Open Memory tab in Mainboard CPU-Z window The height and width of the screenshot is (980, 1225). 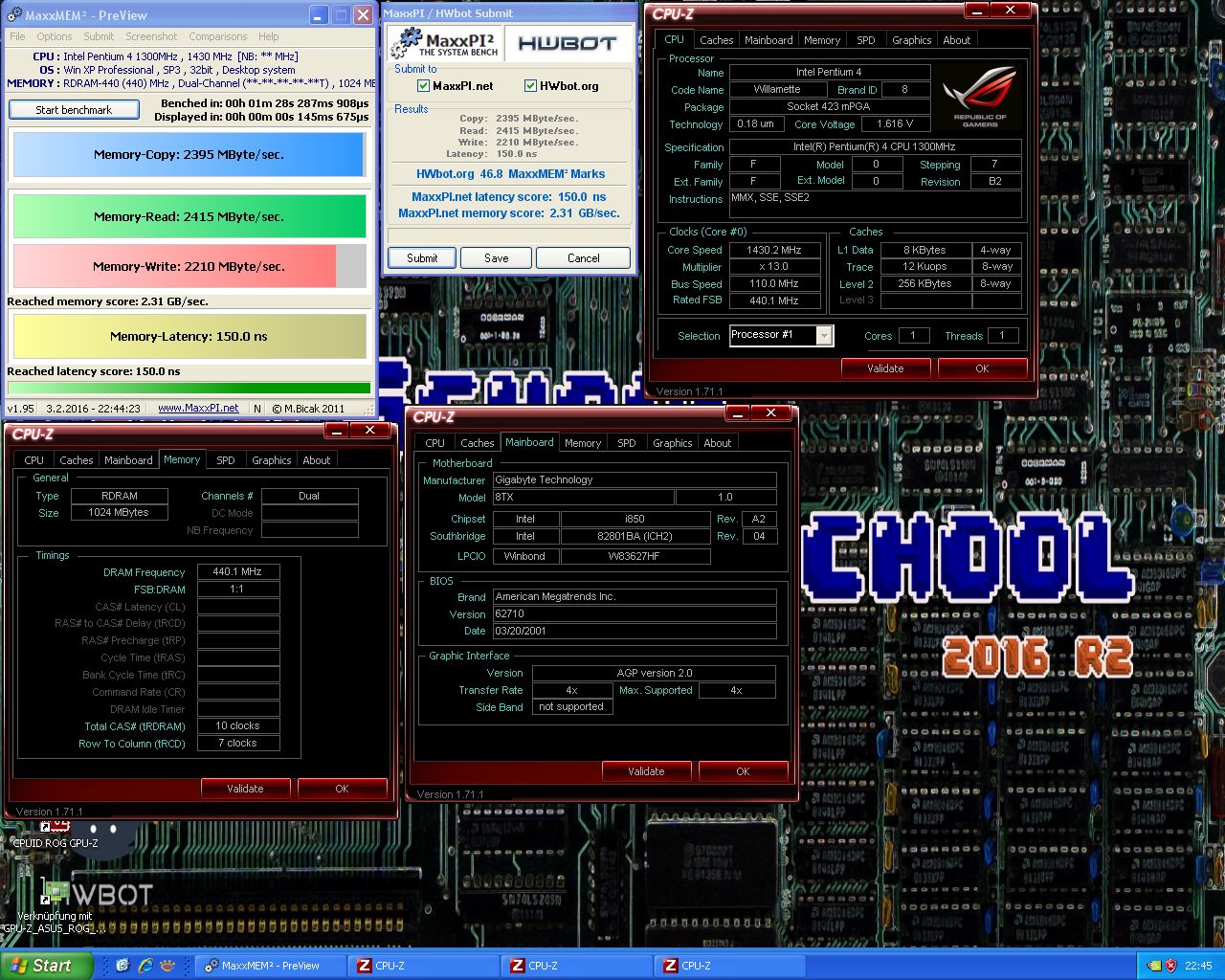point(583,443)
